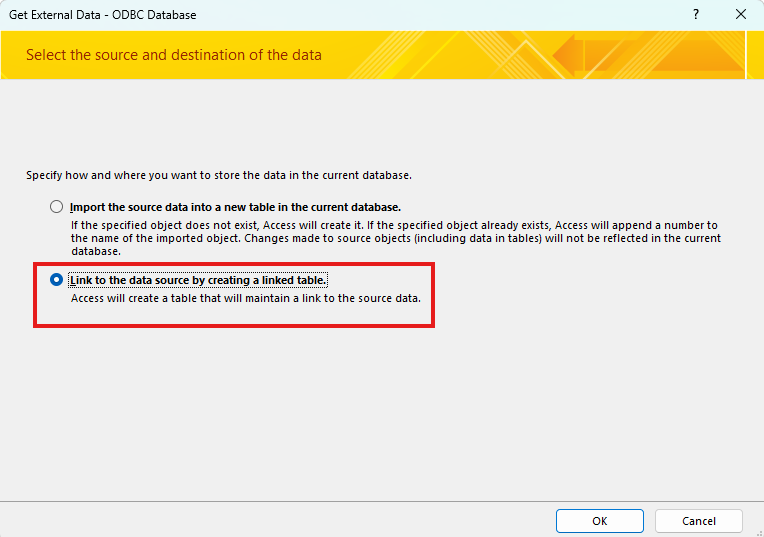The image size is (764, 537).
Task: Click the 'Link to the data source' label text
Action: 198,281
